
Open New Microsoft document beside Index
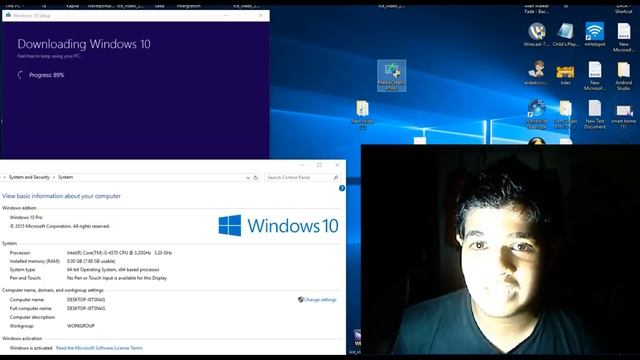[595, 76]
